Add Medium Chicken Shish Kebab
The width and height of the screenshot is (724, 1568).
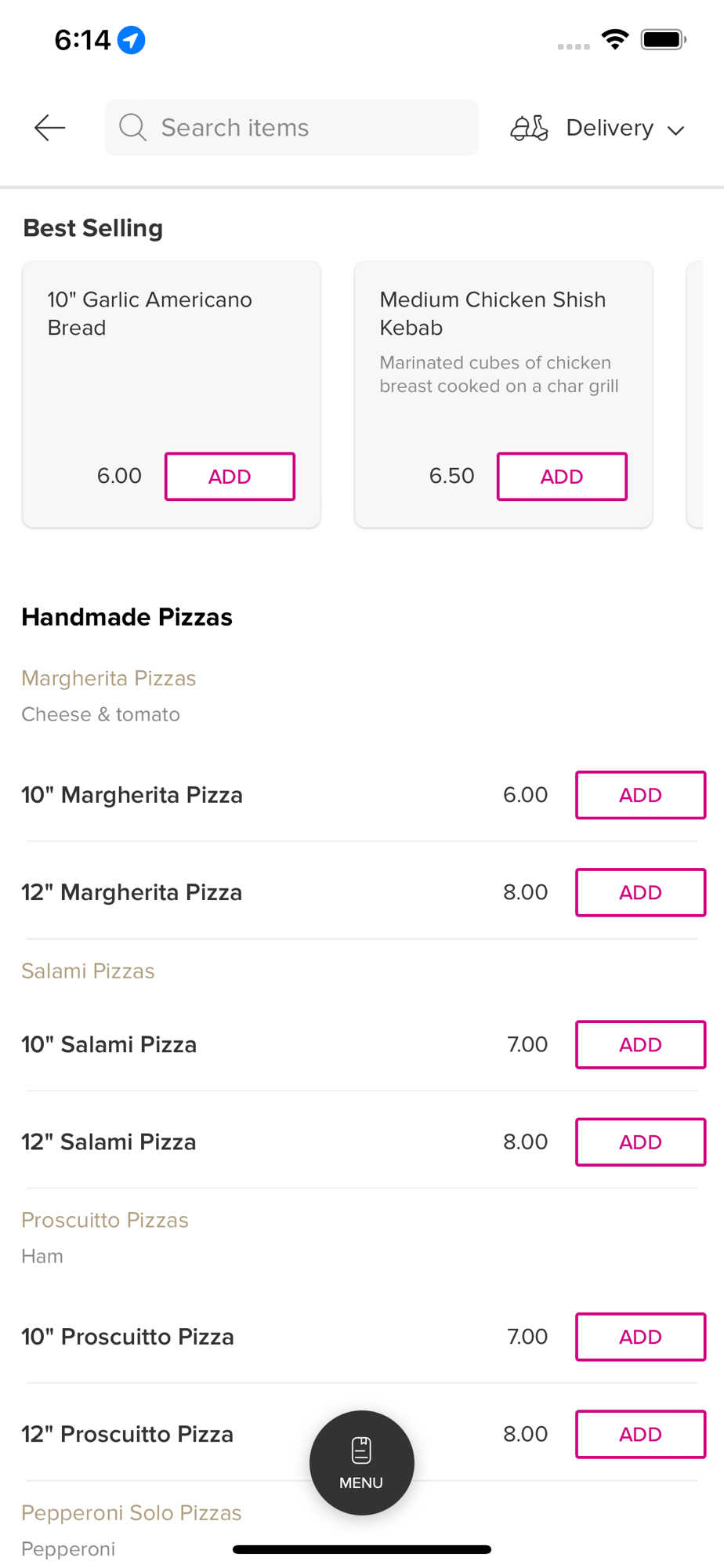pyautogui.click(x=562, y=476)
